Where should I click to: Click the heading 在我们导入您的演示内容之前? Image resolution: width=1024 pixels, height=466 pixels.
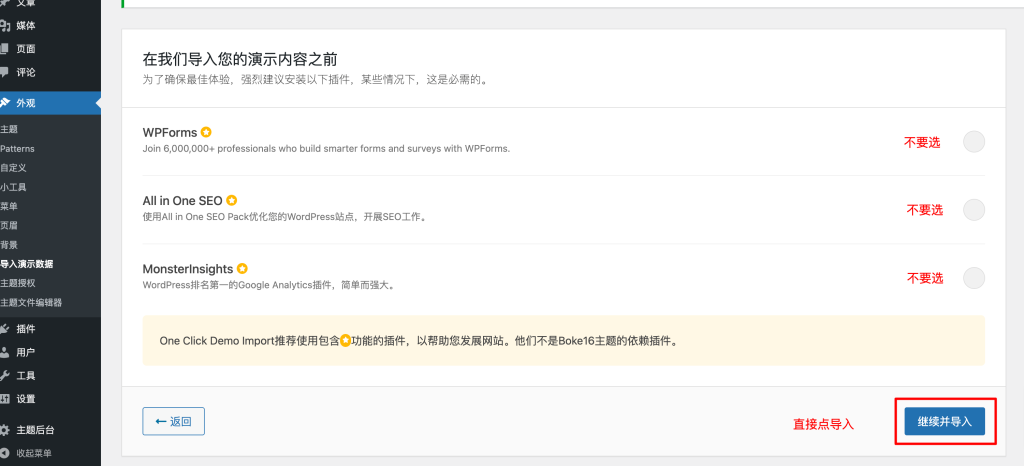point(240,59)
